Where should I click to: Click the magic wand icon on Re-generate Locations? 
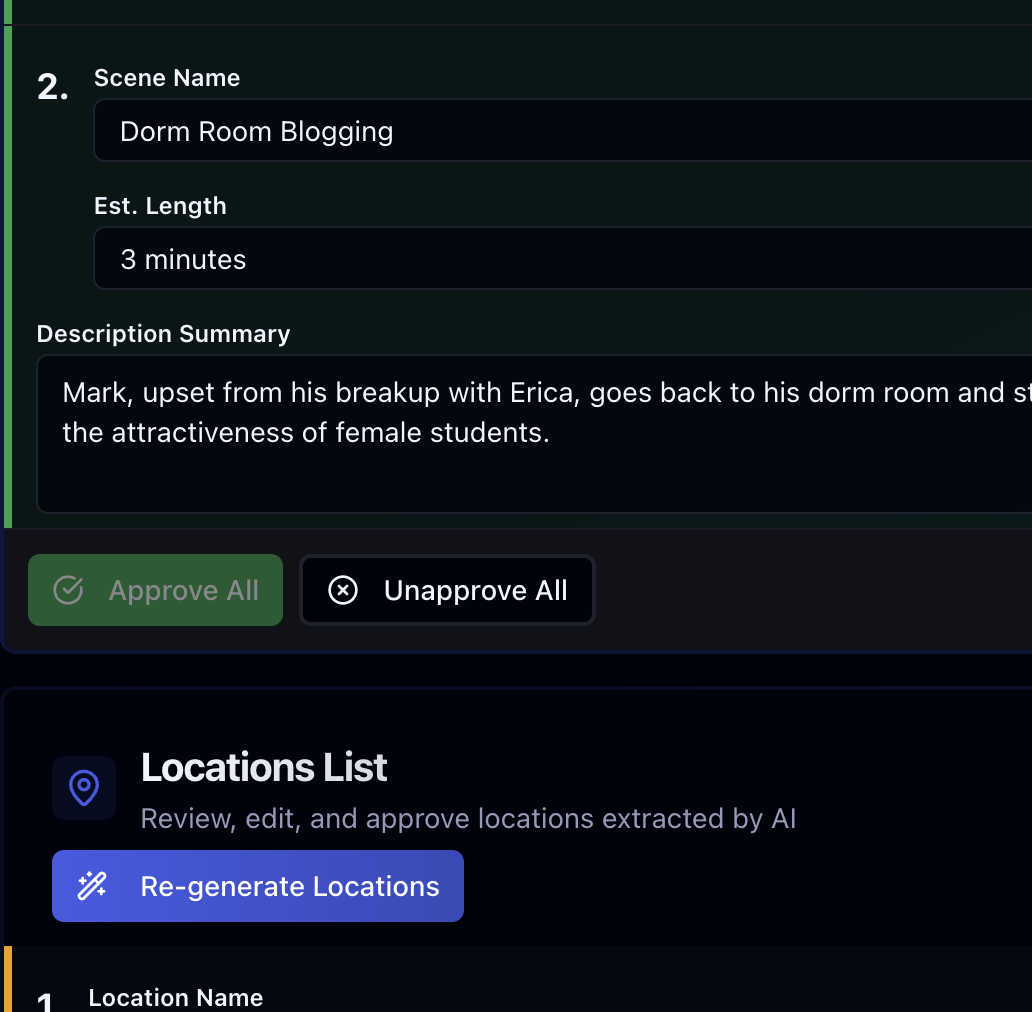[x=92, y=886]
